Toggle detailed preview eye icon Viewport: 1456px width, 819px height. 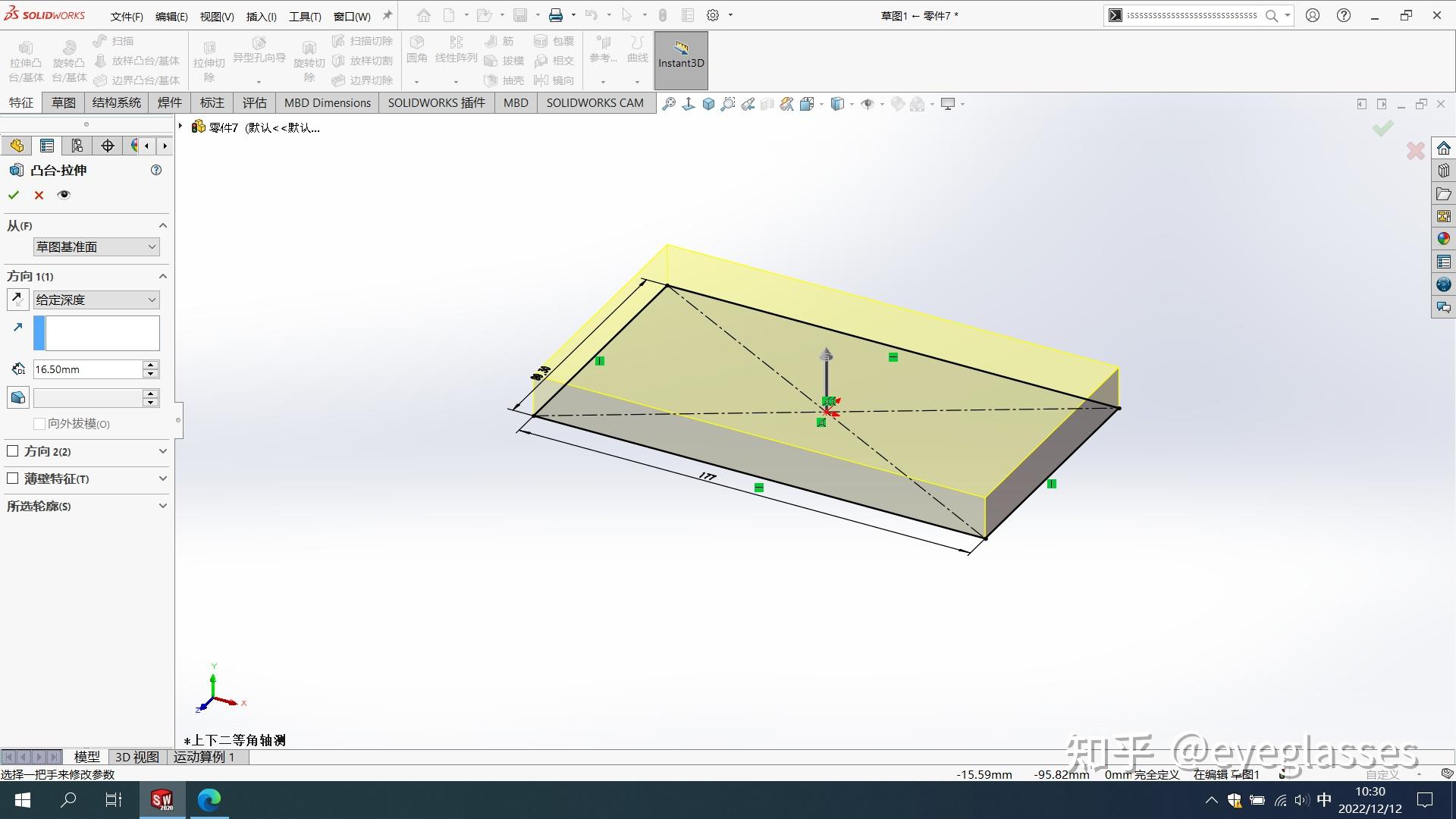[64, 195]
